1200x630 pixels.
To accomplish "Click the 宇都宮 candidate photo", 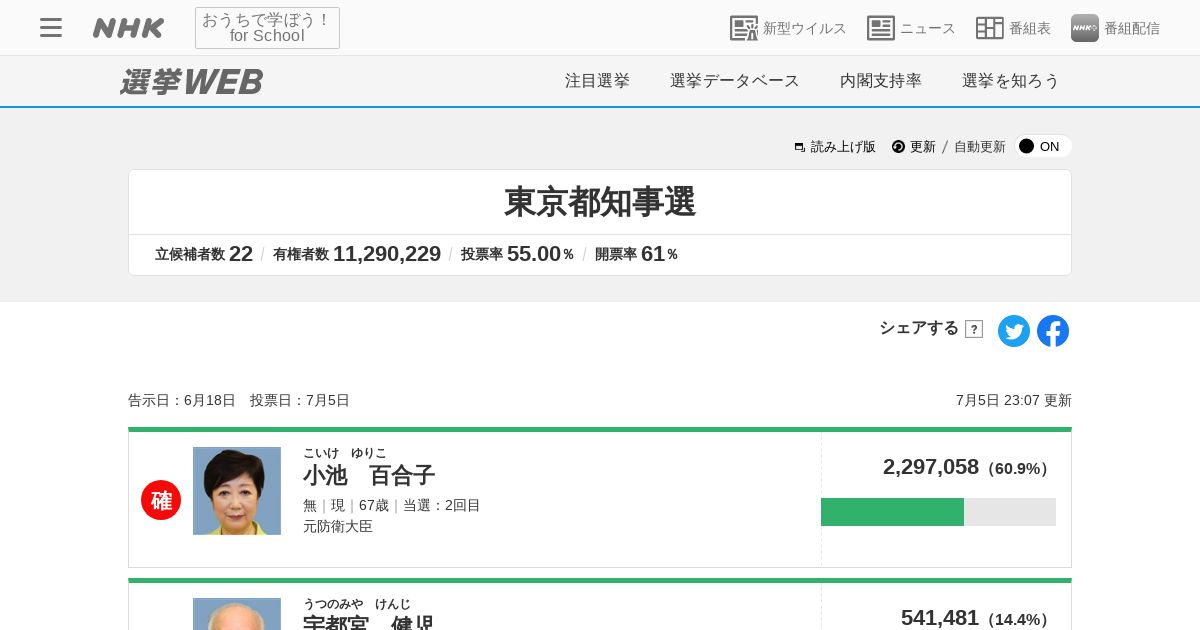I will [237, 614].
